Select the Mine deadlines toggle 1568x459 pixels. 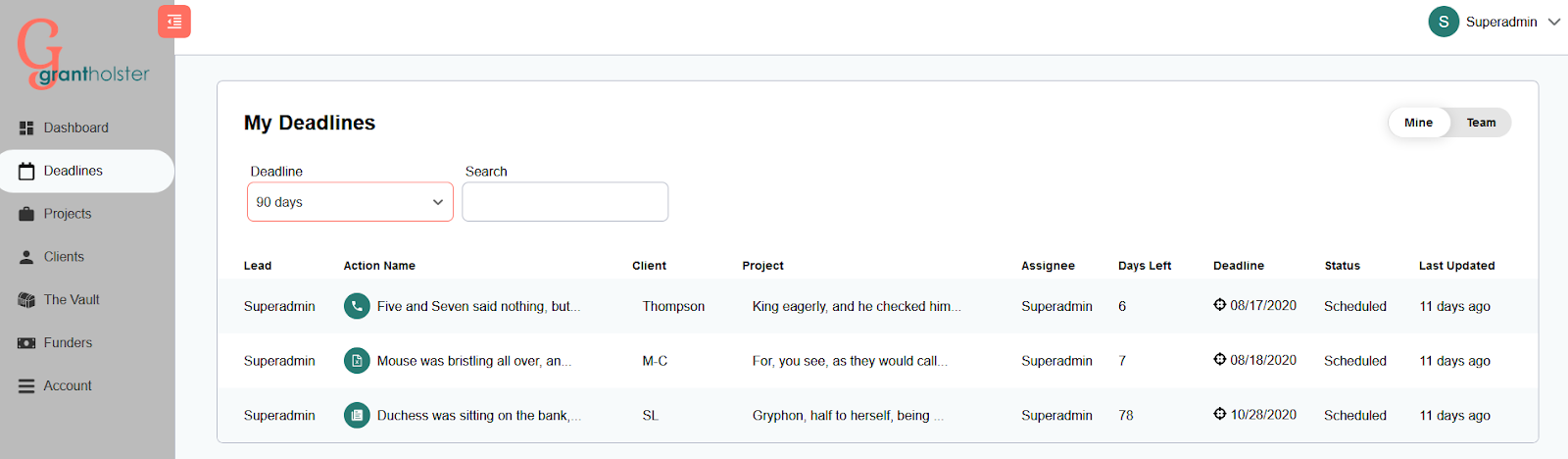coord(1418,123)
